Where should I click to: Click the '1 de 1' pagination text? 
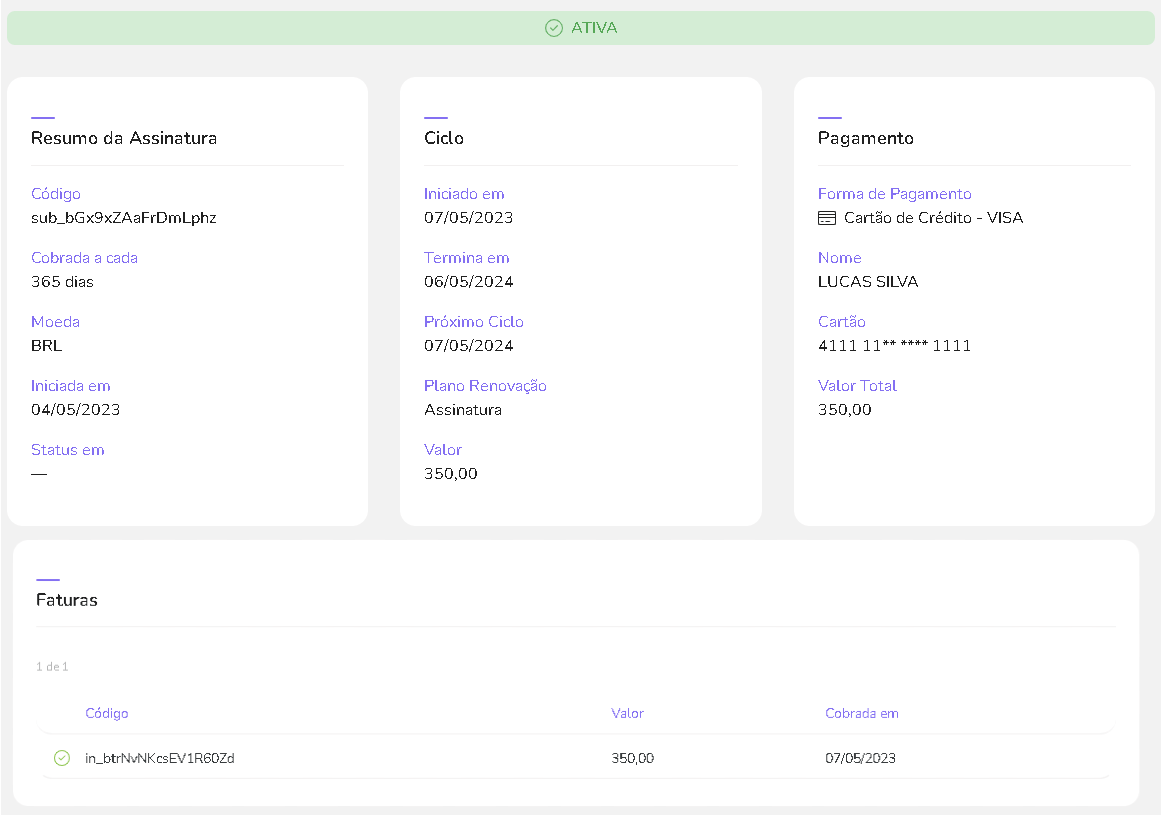click(52, 667)
